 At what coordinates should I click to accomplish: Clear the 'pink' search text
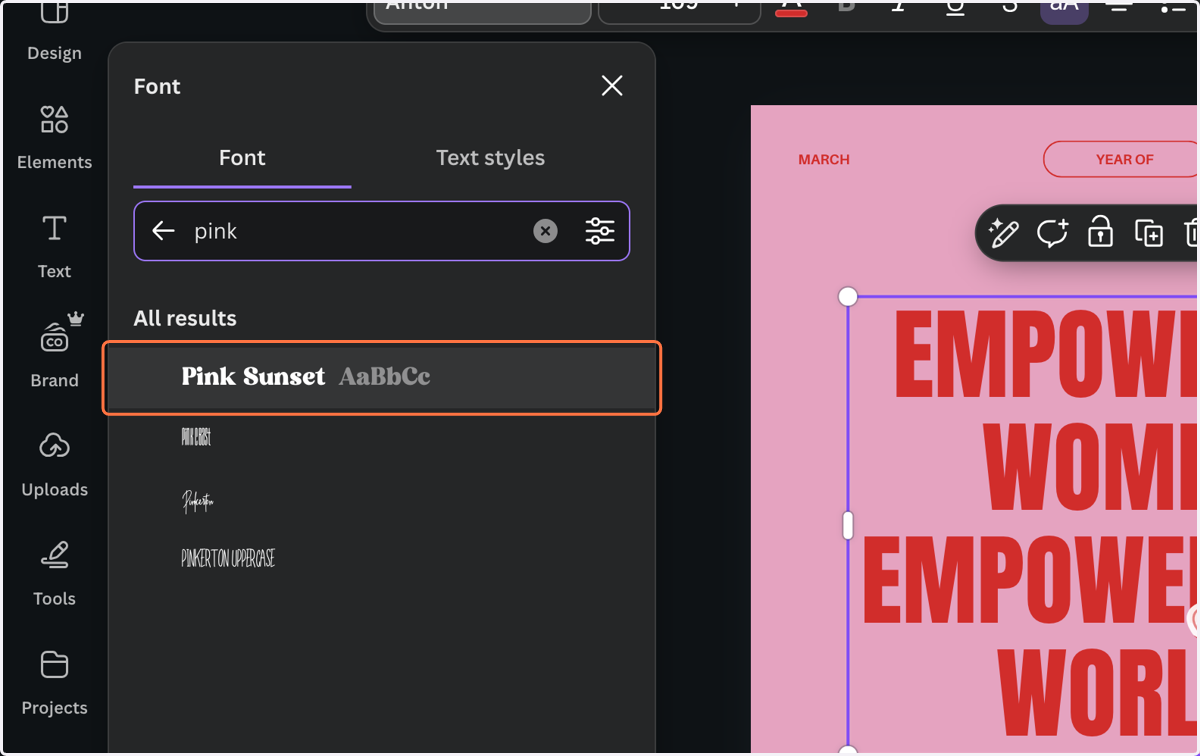pyautogui.click(x=545, y=231)
